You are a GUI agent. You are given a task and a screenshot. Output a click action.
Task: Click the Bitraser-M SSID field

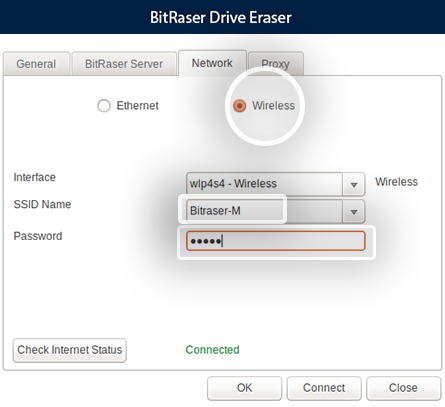click(x=275, y=211)
